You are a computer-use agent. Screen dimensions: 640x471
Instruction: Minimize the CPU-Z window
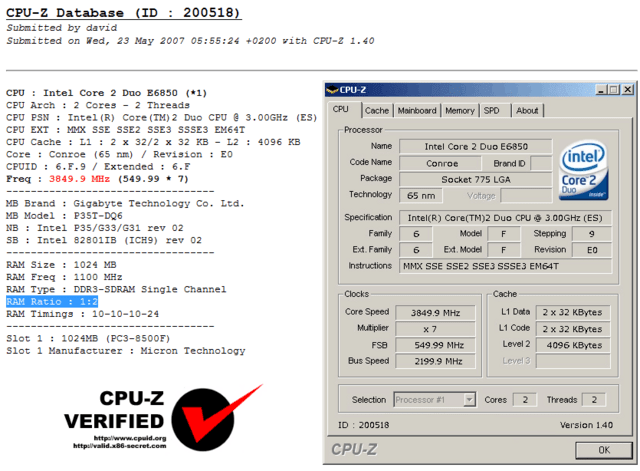(x=601, y=90)
